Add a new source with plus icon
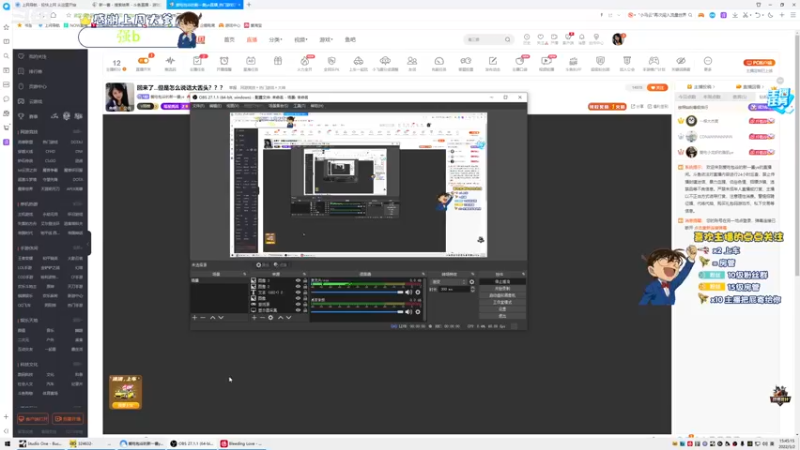Viewport: 800px width, 450px height. point(254,317)
